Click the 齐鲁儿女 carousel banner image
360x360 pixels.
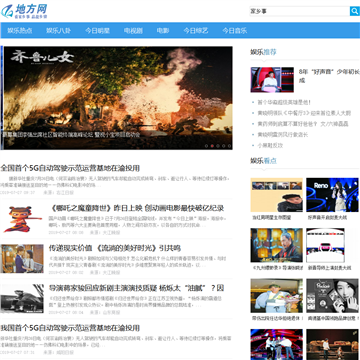coord(118,98)
